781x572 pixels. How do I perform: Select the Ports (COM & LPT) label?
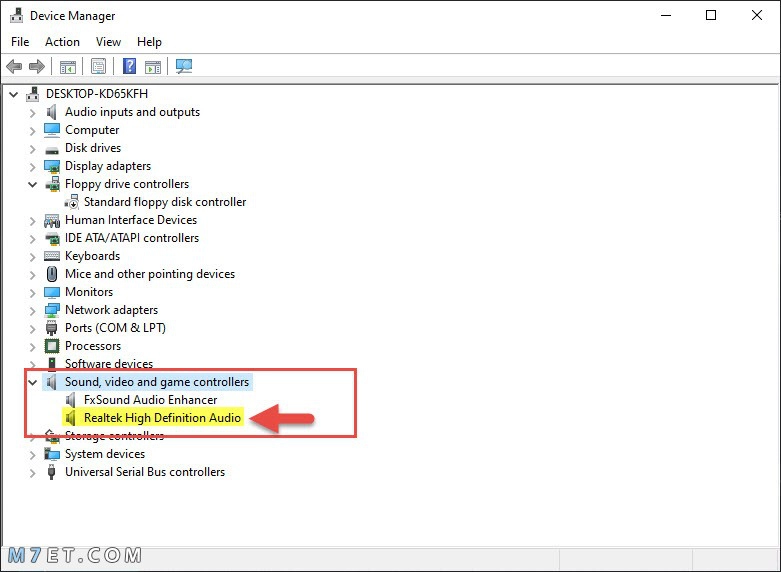pos(115,328)
